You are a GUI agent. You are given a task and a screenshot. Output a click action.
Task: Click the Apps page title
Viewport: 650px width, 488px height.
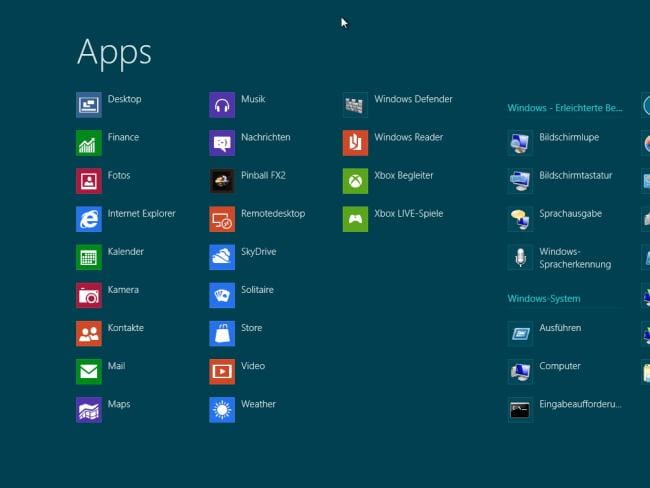(x=114, y=53)
